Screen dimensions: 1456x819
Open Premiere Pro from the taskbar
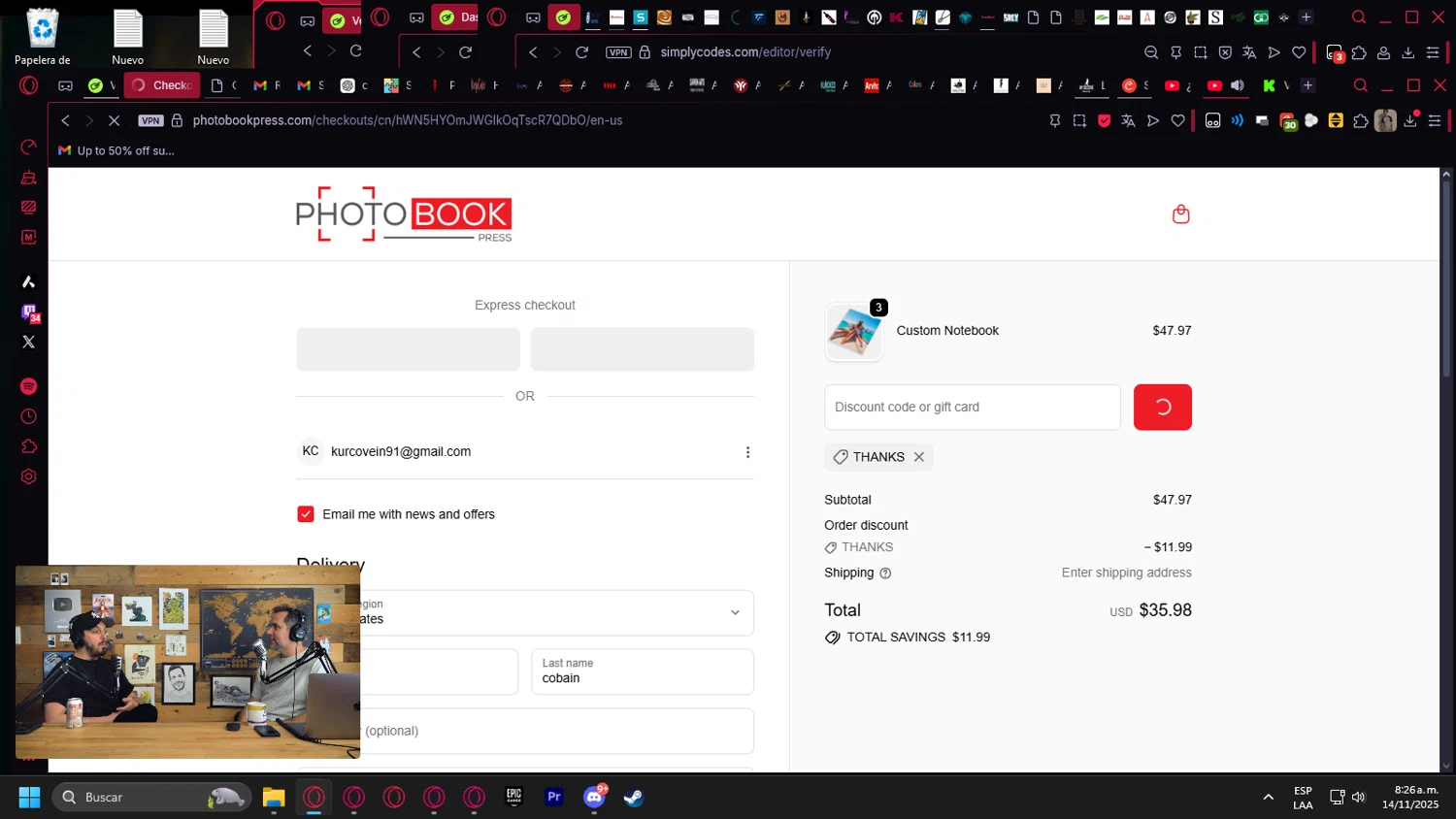[x=554, y=798]
